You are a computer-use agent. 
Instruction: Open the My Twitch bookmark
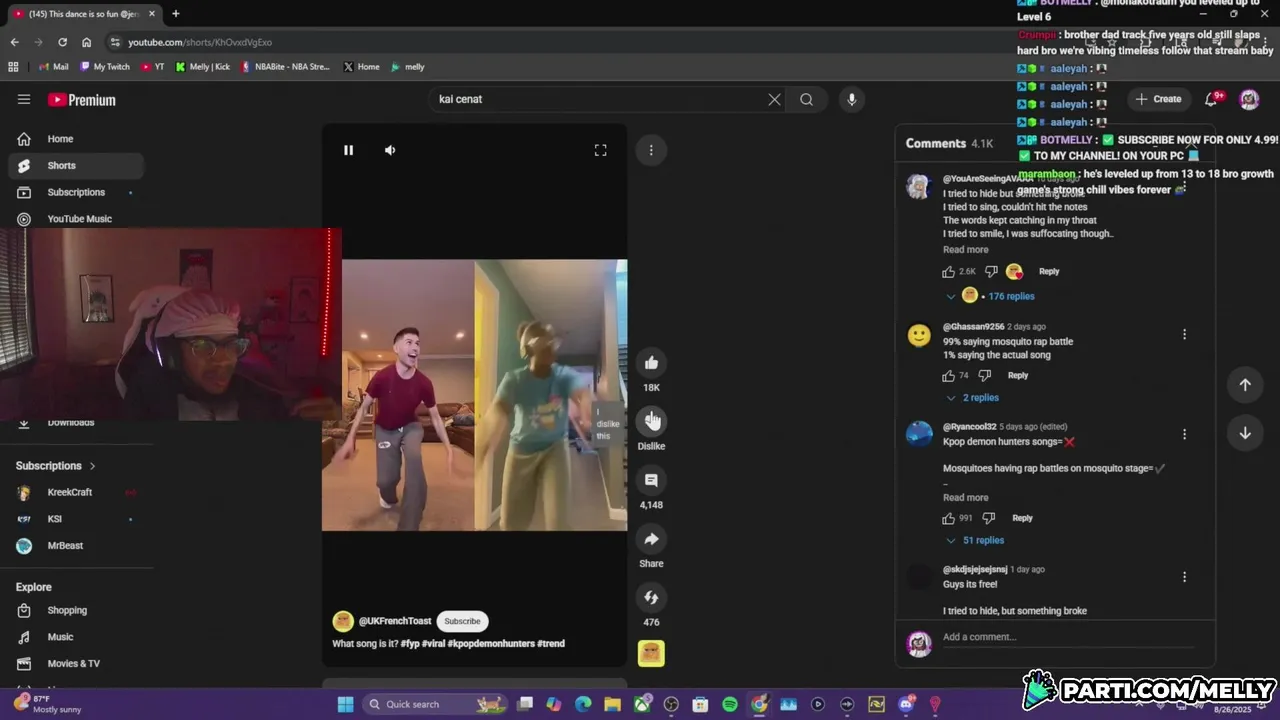pyautogui.click(x=105, y=67)
